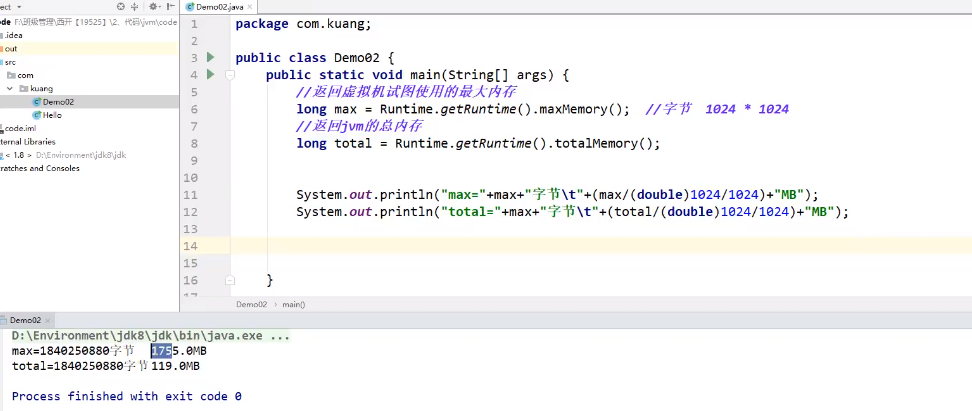Click the java.exe command line in console
Viewport: 972px width, 411px height.
[151, 336]
